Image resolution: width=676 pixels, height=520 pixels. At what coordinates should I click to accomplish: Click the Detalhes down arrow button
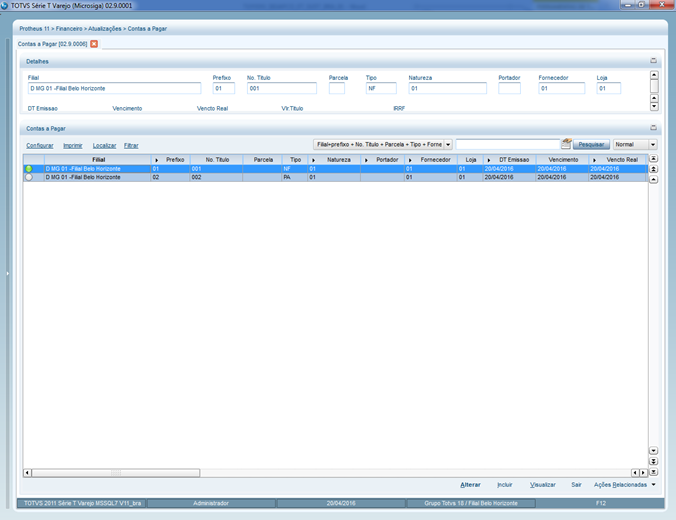pyautogui.click(x=654, y=106)
